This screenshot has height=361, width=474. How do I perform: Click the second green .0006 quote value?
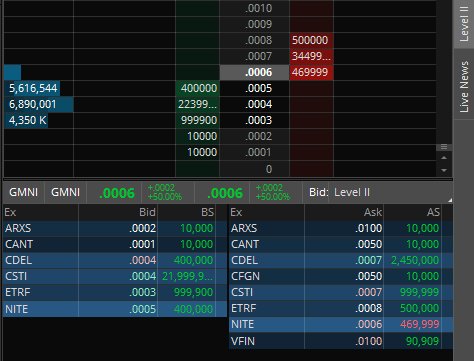pos(225,193)
